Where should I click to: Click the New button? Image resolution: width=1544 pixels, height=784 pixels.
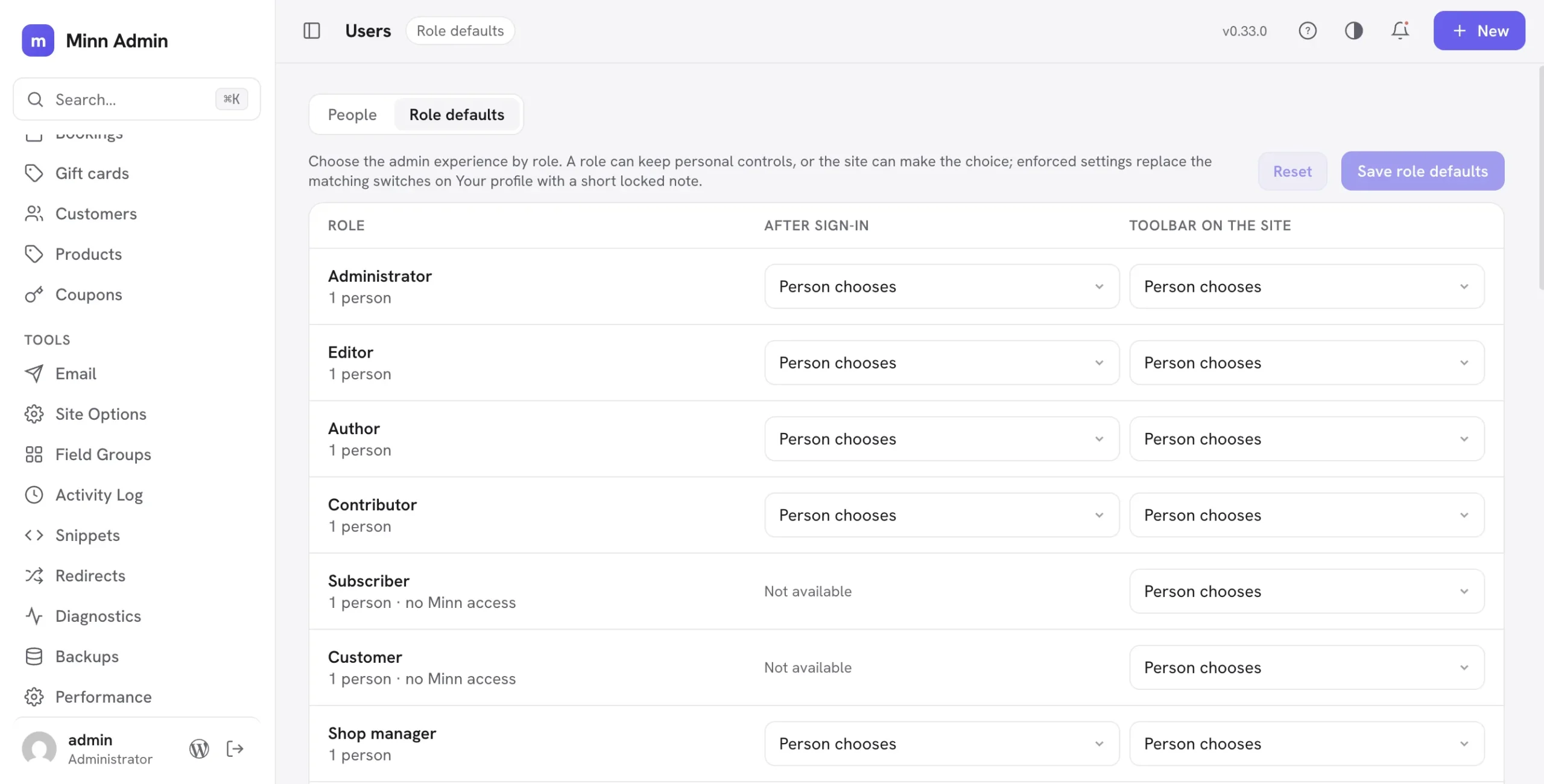coord(1479,31)
